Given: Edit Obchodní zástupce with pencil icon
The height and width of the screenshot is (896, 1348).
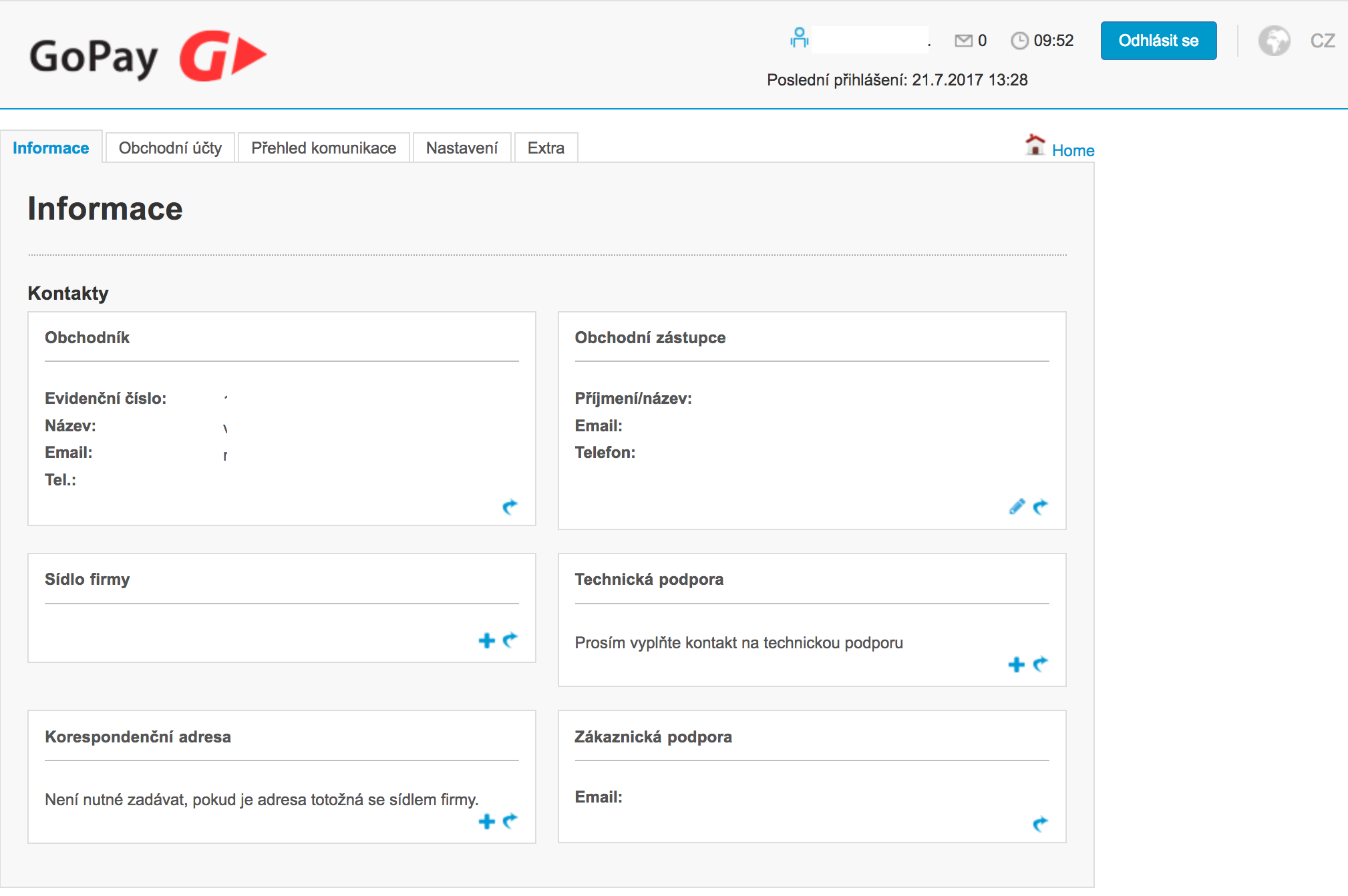Looking at the screenshot, I should pos(1017,507).
